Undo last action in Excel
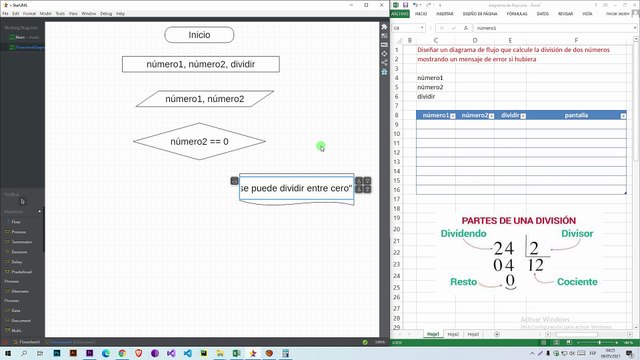640x360 pixels. (415, 5)
